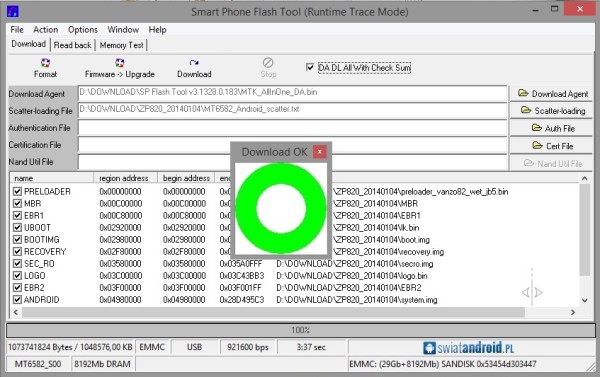Click the Cert File button
This screenshot has width=600, height=377.
click(x=551, y=146)
